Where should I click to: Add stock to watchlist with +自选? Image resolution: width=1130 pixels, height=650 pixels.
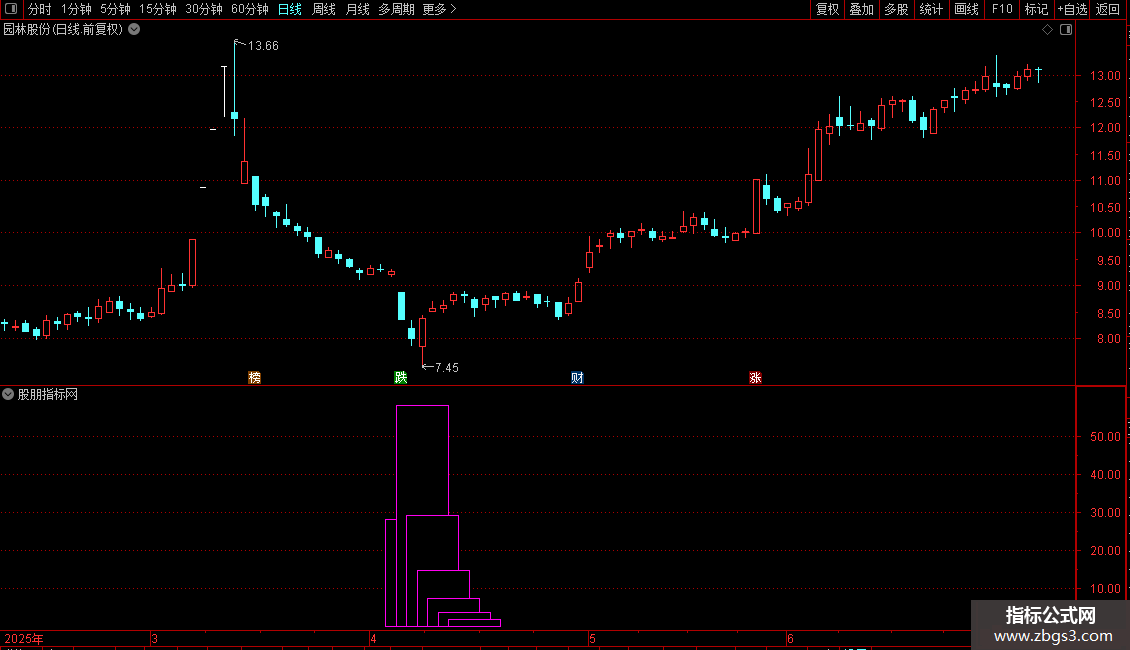(x=1072, y=9)
